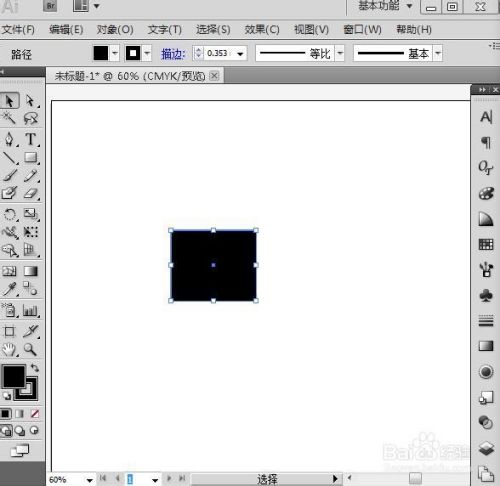Enable Draw Normal mode
500x486 pixels.
tap(6, 431)
